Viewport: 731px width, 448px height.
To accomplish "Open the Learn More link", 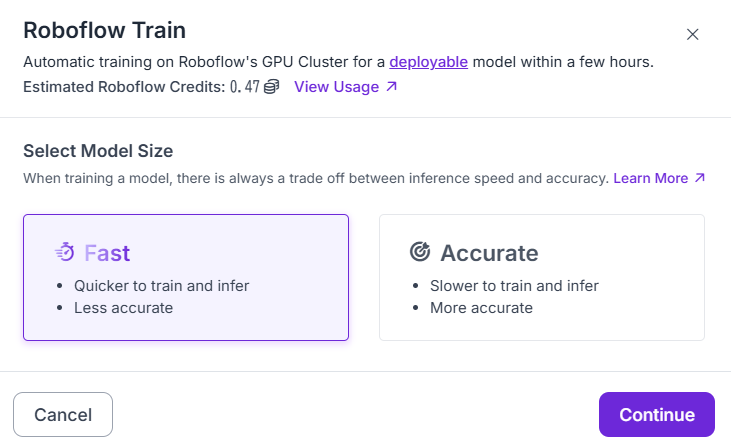I will (659, 178).
